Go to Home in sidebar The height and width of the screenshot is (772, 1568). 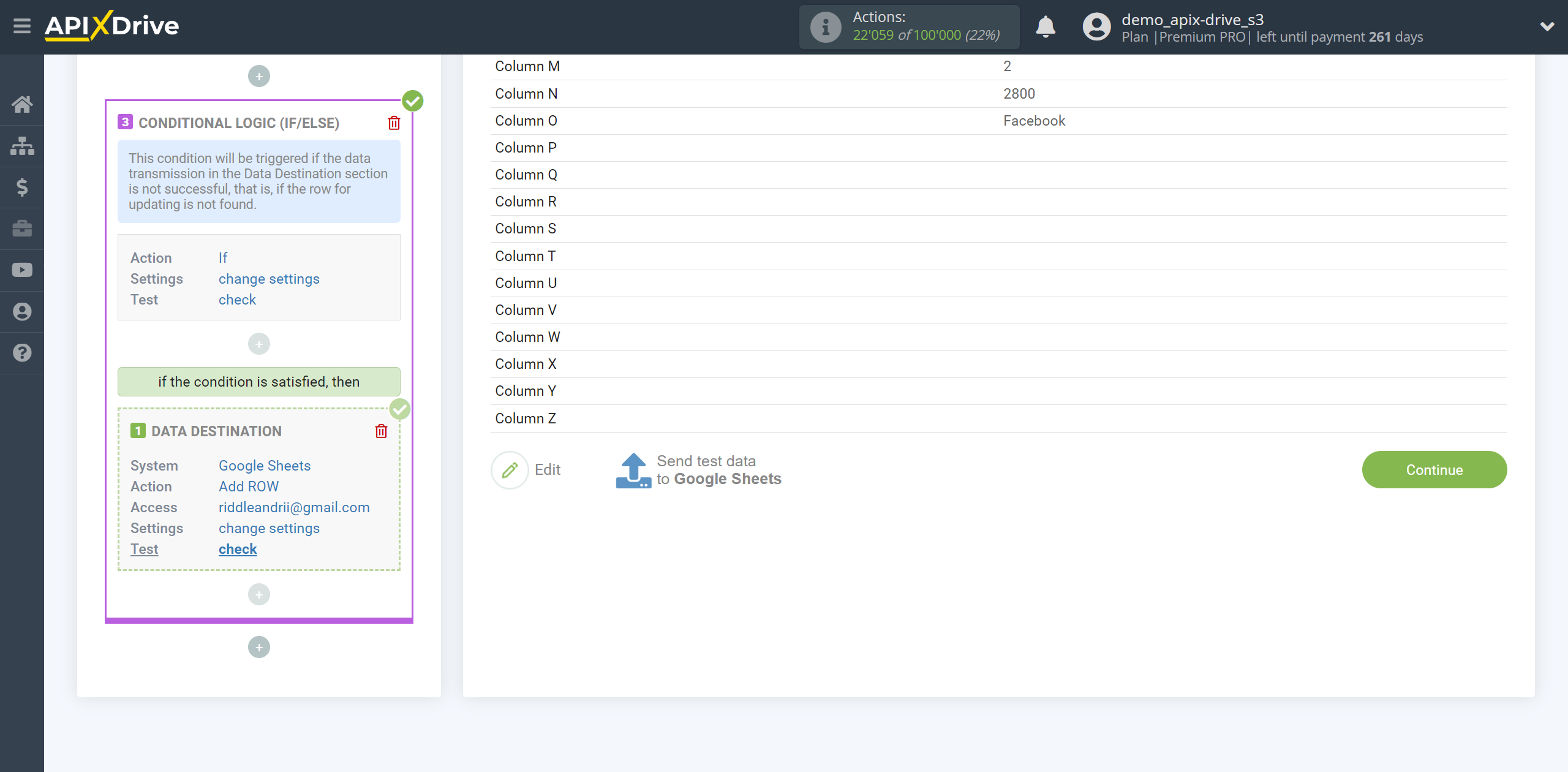pyautogui.click(x=22, y=104)
